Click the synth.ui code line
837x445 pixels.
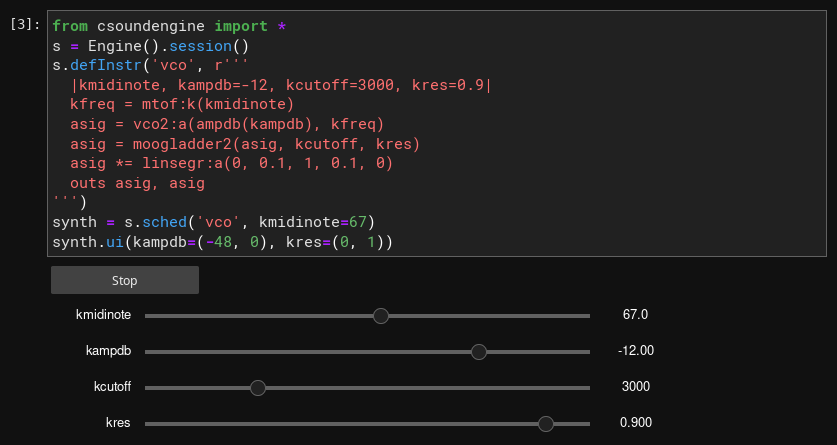[223, 243]
